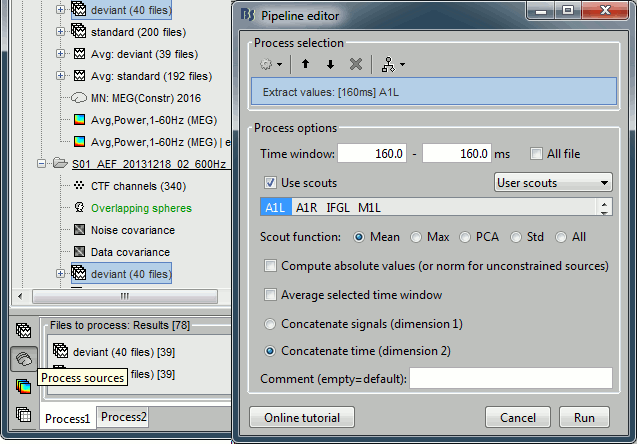Select the Process1 tab
The height and width of the screenshot is (444, 637).
click(x=67, y=418)
